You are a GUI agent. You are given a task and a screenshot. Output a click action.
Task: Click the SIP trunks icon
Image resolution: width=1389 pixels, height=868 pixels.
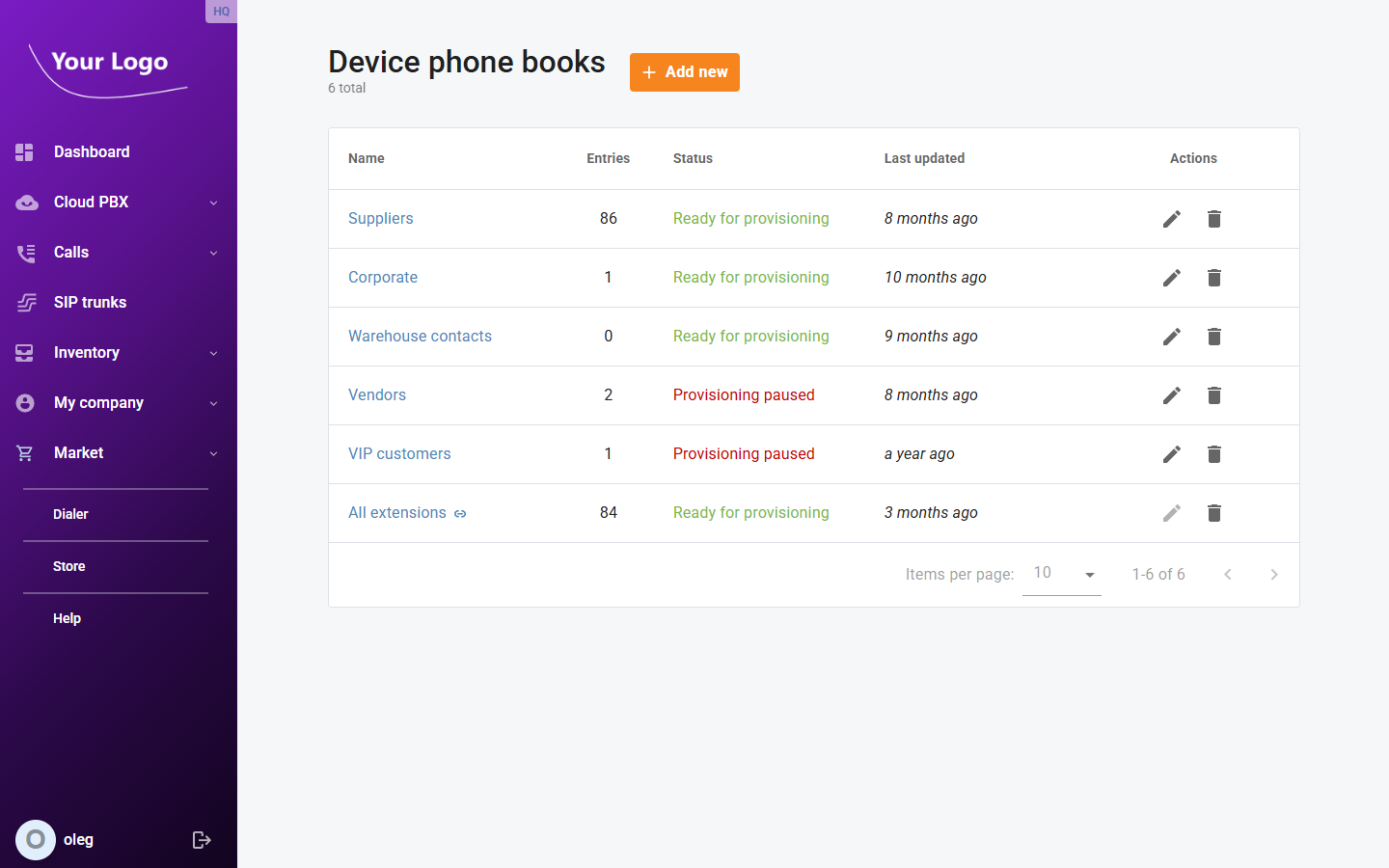point(24,302)
